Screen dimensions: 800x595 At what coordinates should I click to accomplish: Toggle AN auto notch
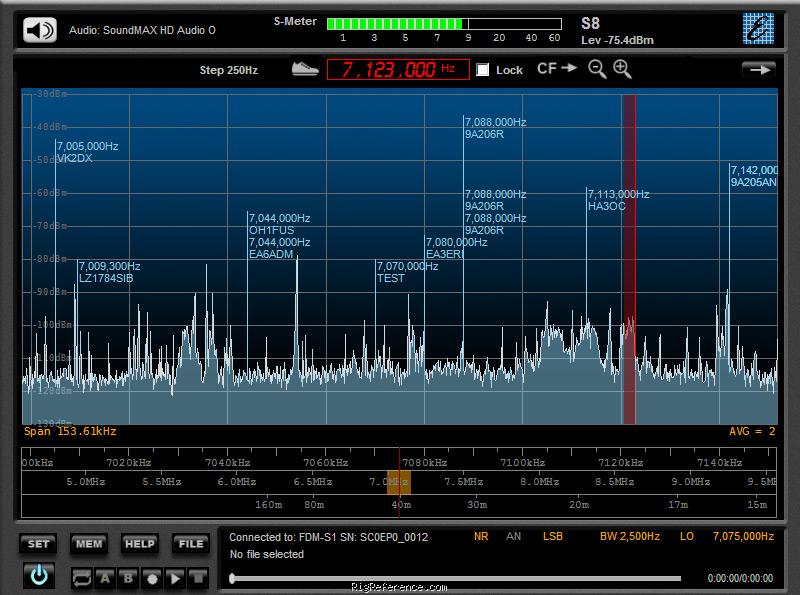pos(514,536)
